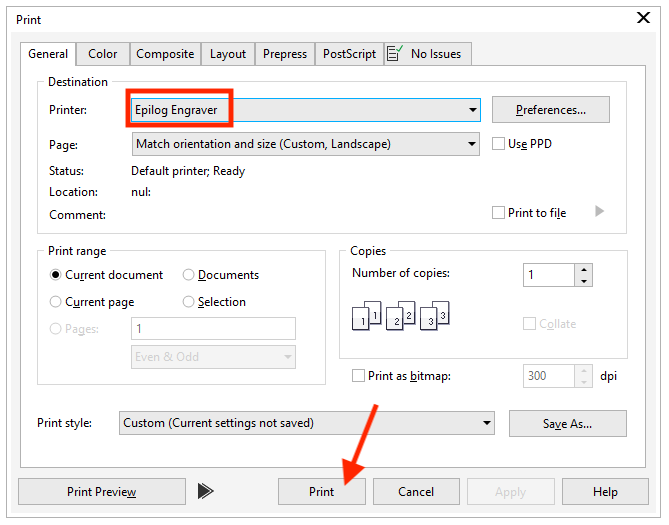Choose the Current page radio option
Viewport: 669px width, 525px height.
point(55,302)
